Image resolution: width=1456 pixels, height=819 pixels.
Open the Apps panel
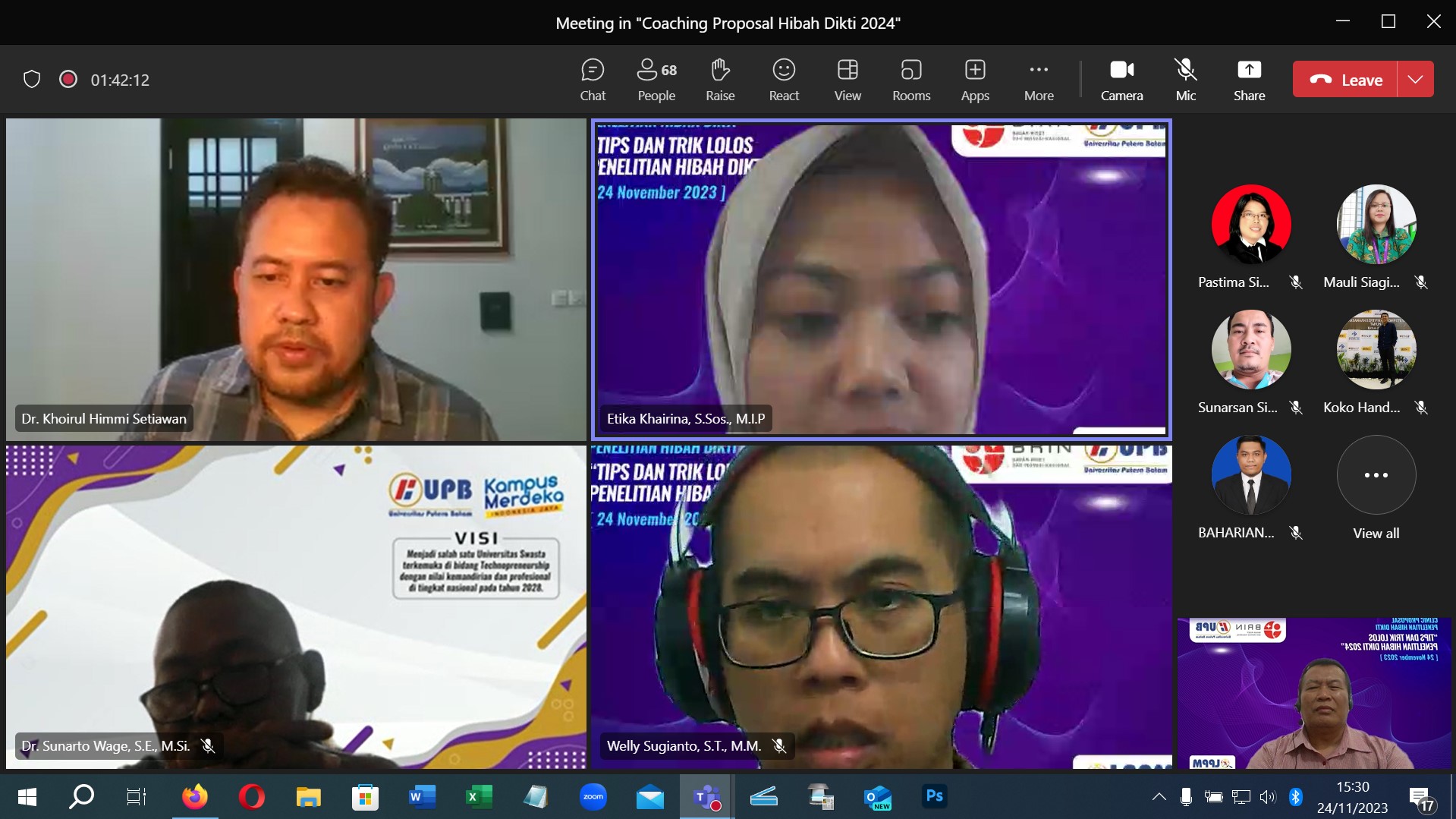(x=974, y=79)
